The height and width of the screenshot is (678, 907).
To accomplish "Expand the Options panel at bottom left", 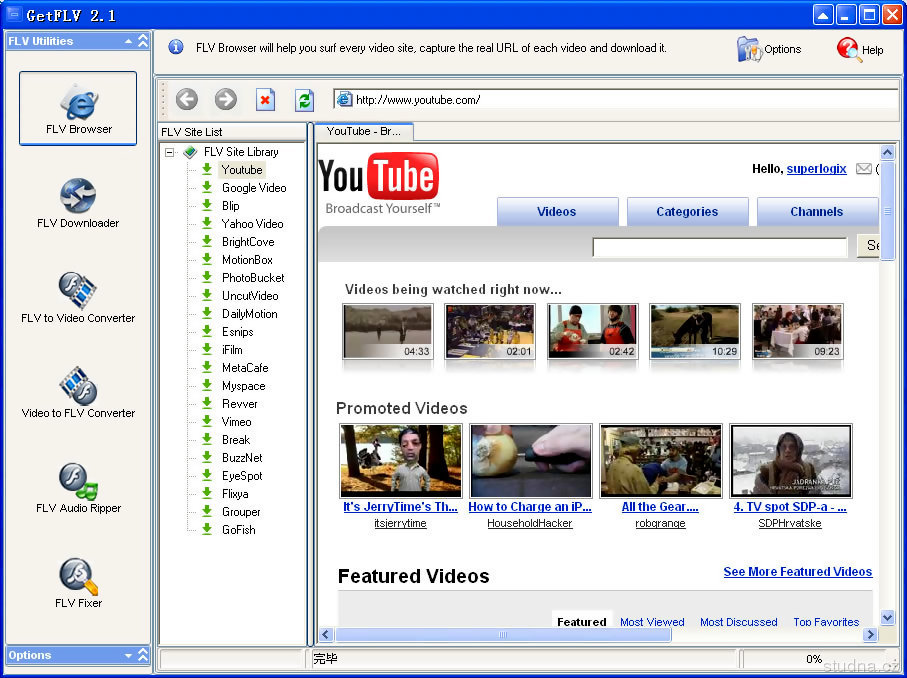I will click(143, 655).
